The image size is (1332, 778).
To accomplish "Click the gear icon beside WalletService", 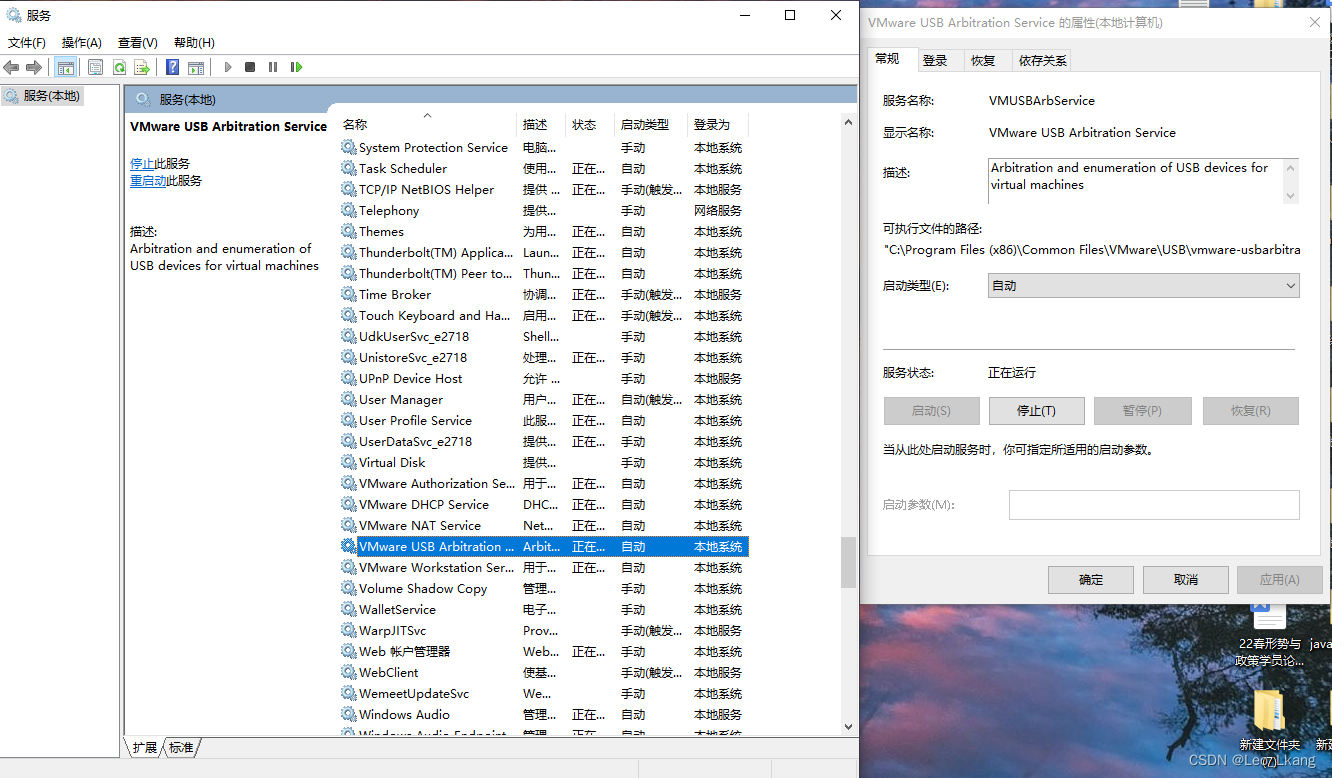I will point(348,609).
